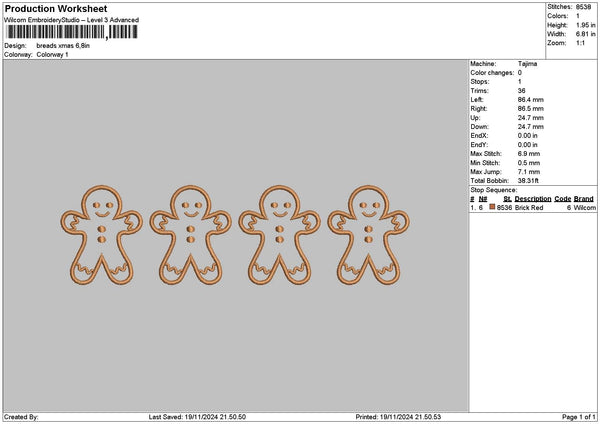The width and height of the screenshot is (600, 424).
Task: Select the Up value 24.7 mm
Action: (x=530, y=117)
